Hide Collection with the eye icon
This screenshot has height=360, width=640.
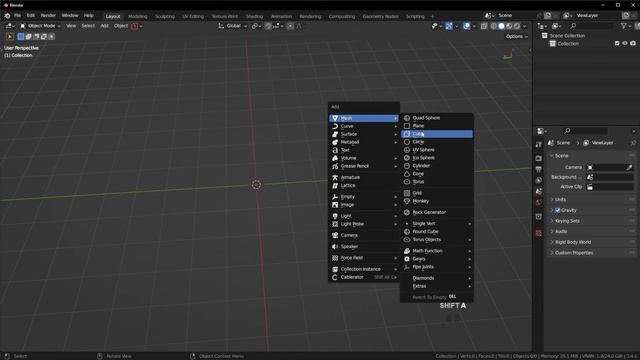point(624,43)
